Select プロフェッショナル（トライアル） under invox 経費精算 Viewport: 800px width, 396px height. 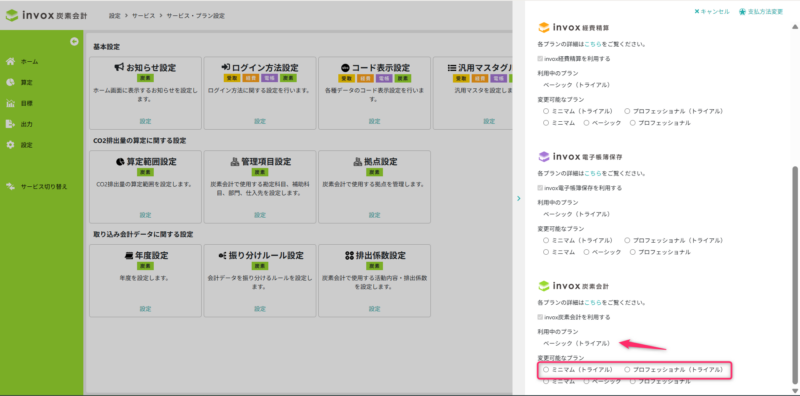coord(627,111)
